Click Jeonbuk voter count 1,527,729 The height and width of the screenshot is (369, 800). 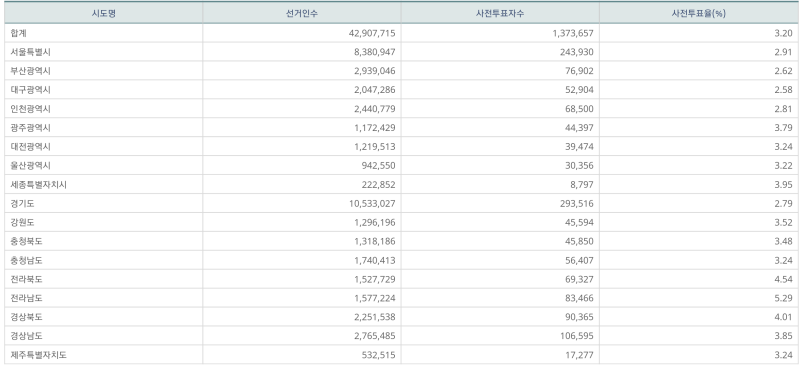pyautogui.click(x=374, y=279)
